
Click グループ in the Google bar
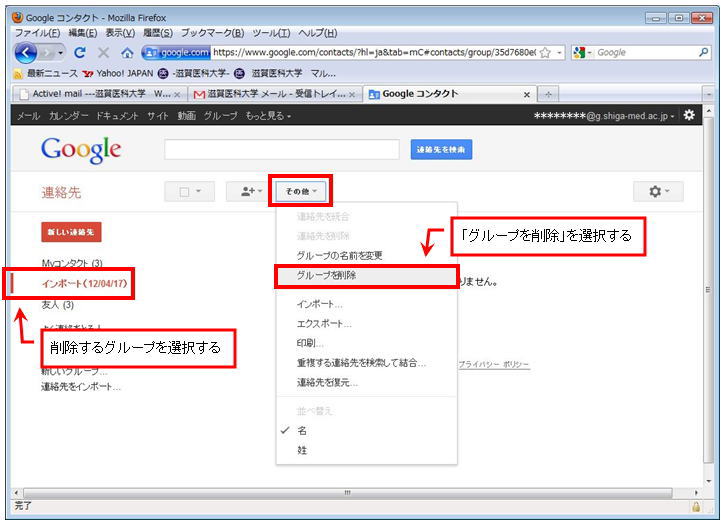tap(220, 116)
